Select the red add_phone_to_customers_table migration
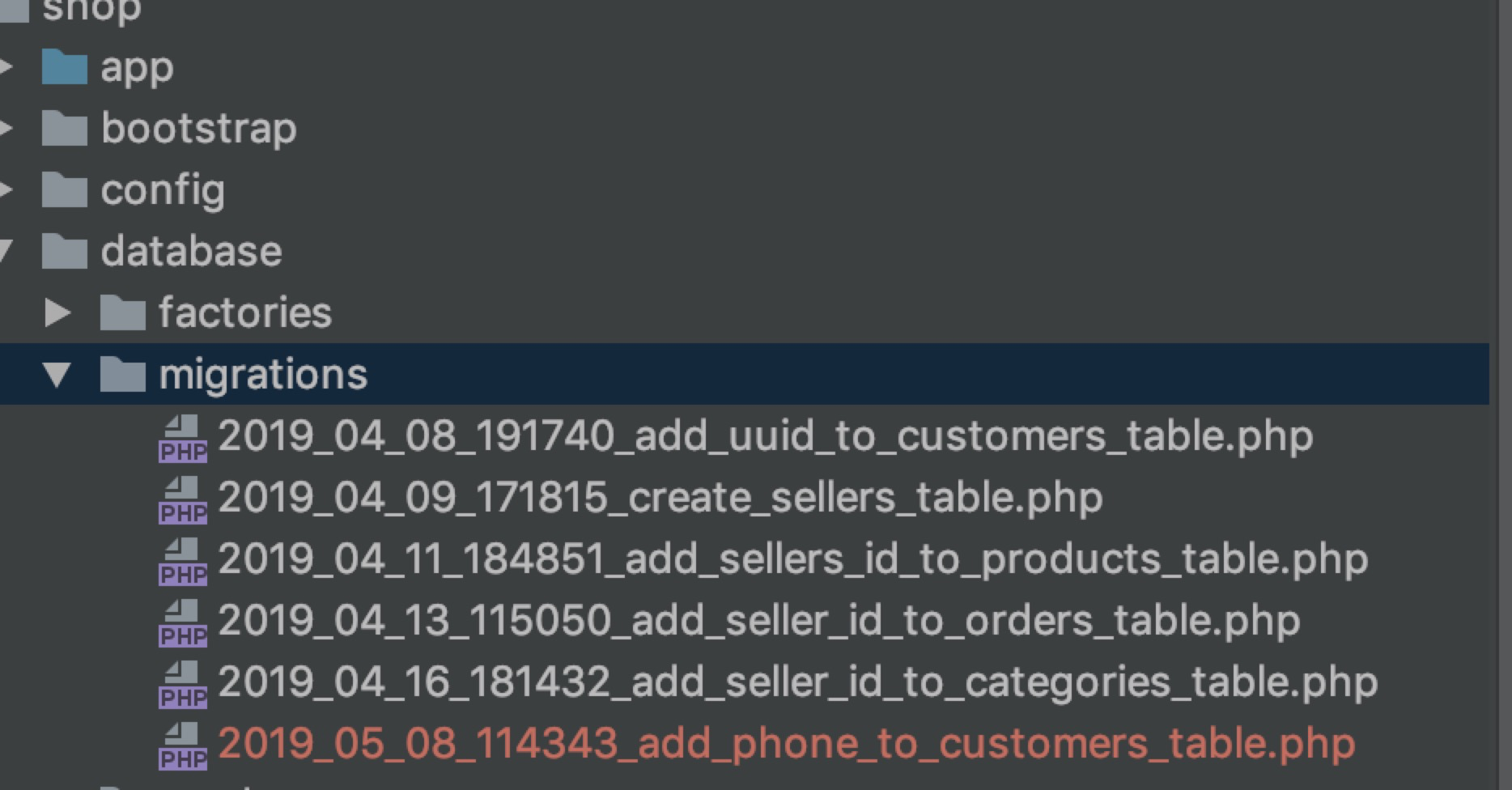1512x790 pixels. [704, 743]
